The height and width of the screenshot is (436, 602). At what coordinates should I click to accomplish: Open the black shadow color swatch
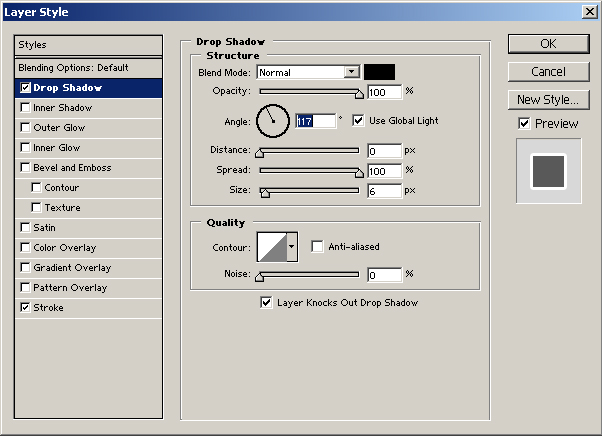point(379,72)
